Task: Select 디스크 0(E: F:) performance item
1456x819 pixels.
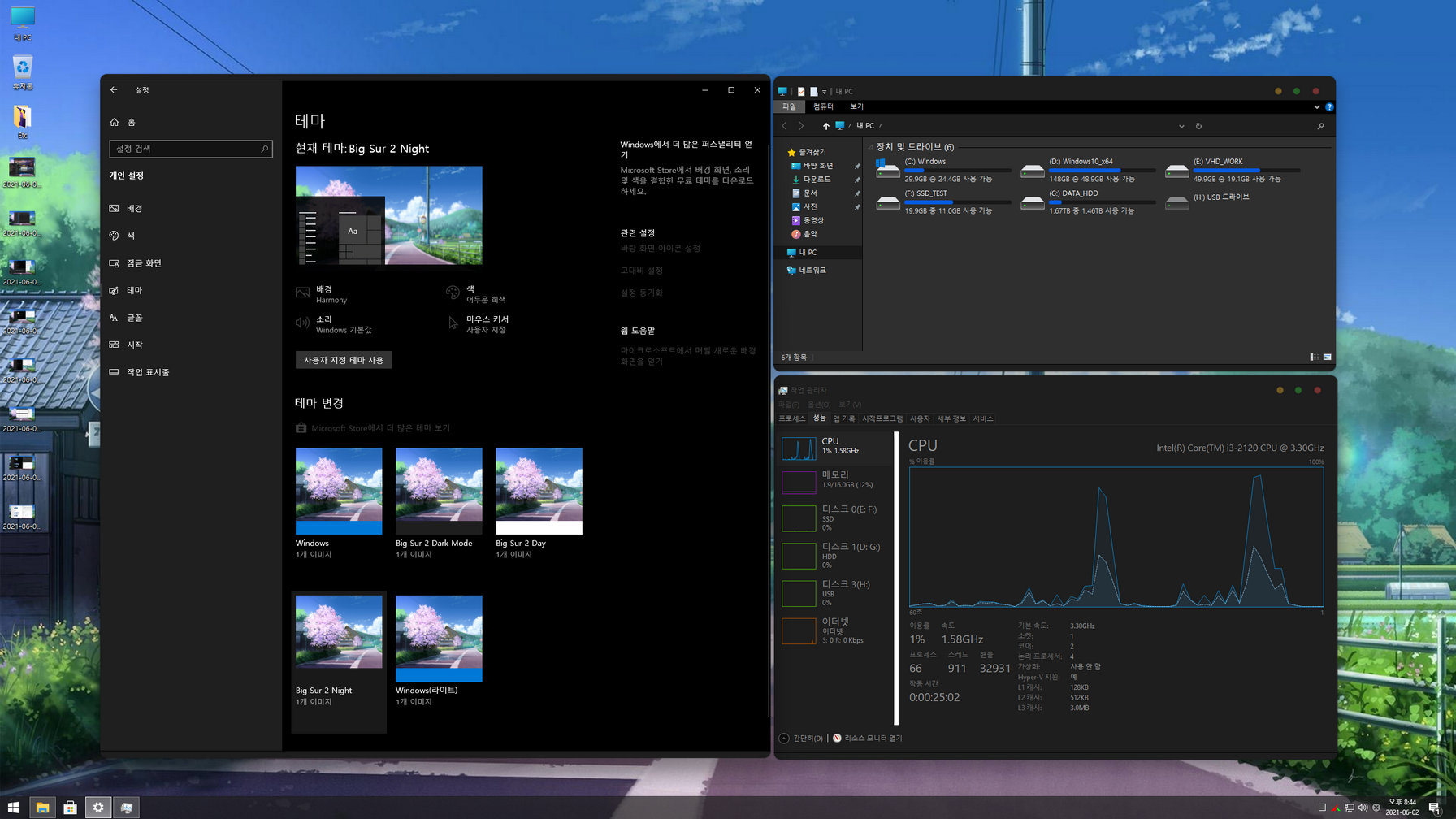Action: point(836,518)
